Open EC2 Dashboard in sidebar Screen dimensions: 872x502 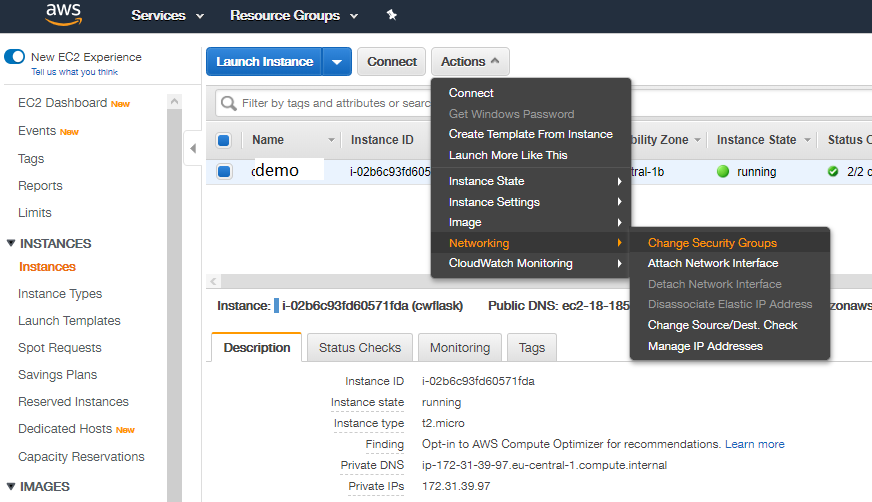(x=62, y=103)
